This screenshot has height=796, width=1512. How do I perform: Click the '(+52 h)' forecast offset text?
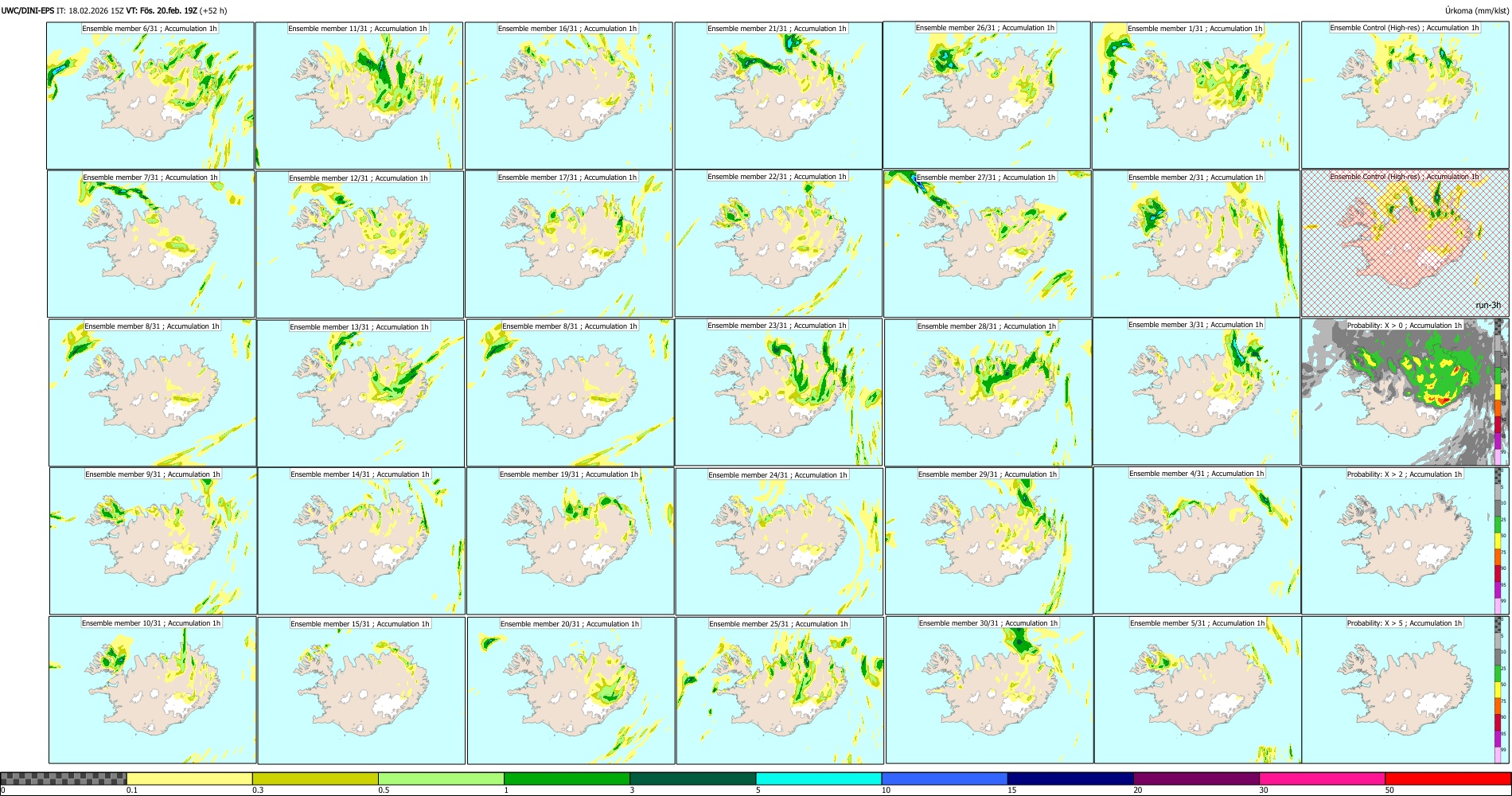click(x=214, y=10)
